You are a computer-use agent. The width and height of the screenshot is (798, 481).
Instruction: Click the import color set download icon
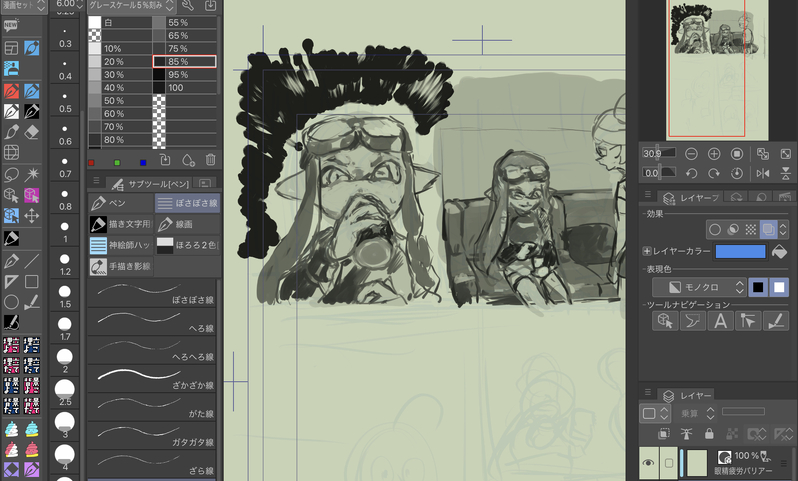210,6
